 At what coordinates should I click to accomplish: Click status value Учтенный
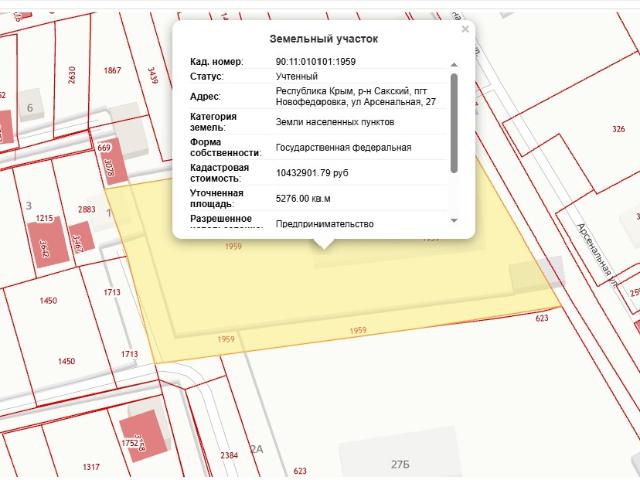[297, 76]
